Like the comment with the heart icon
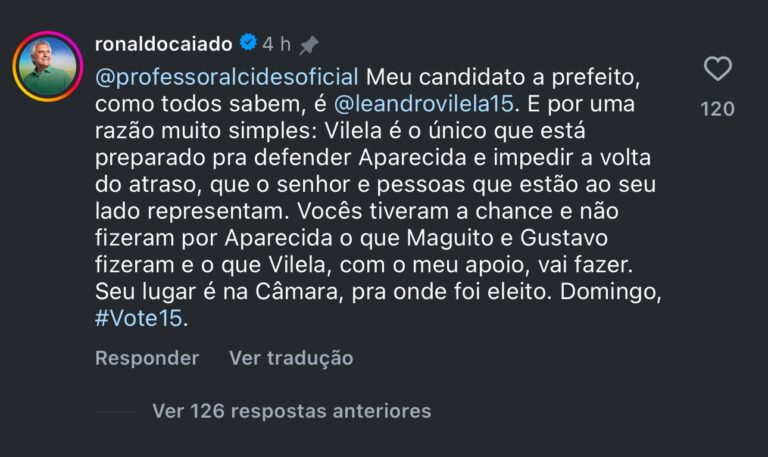Screen dimensions: 768x457 point(717,69)
